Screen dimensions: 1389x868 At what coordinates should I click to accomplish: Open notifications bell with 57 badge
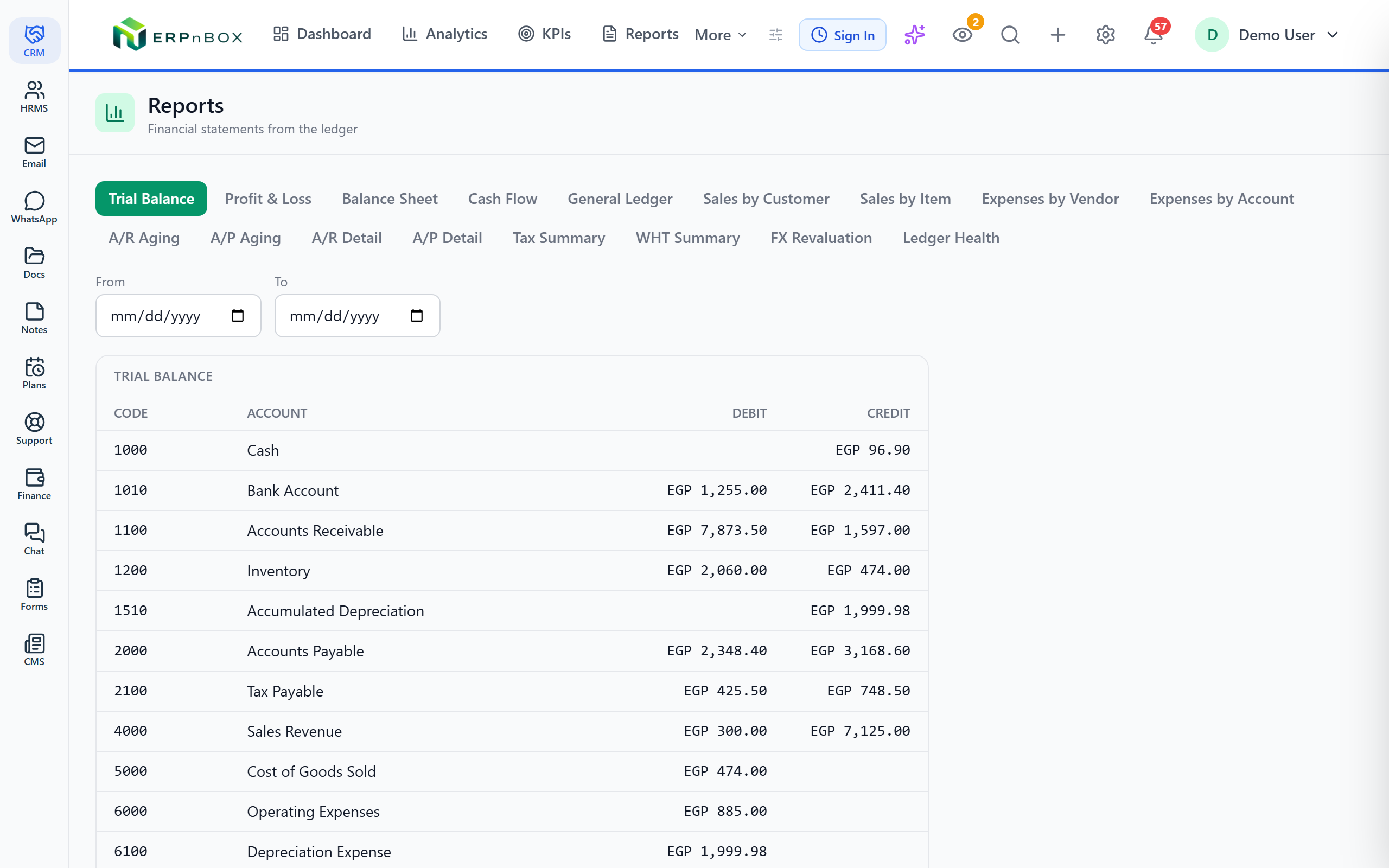[x=1153, y=34]
